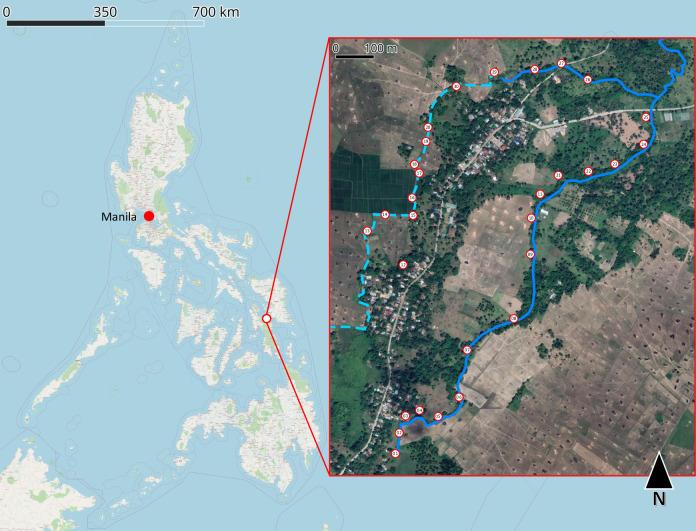This screenshot has height=531, width=696.
Task: Select sampling marker number 12 in village
Action: 403,265
